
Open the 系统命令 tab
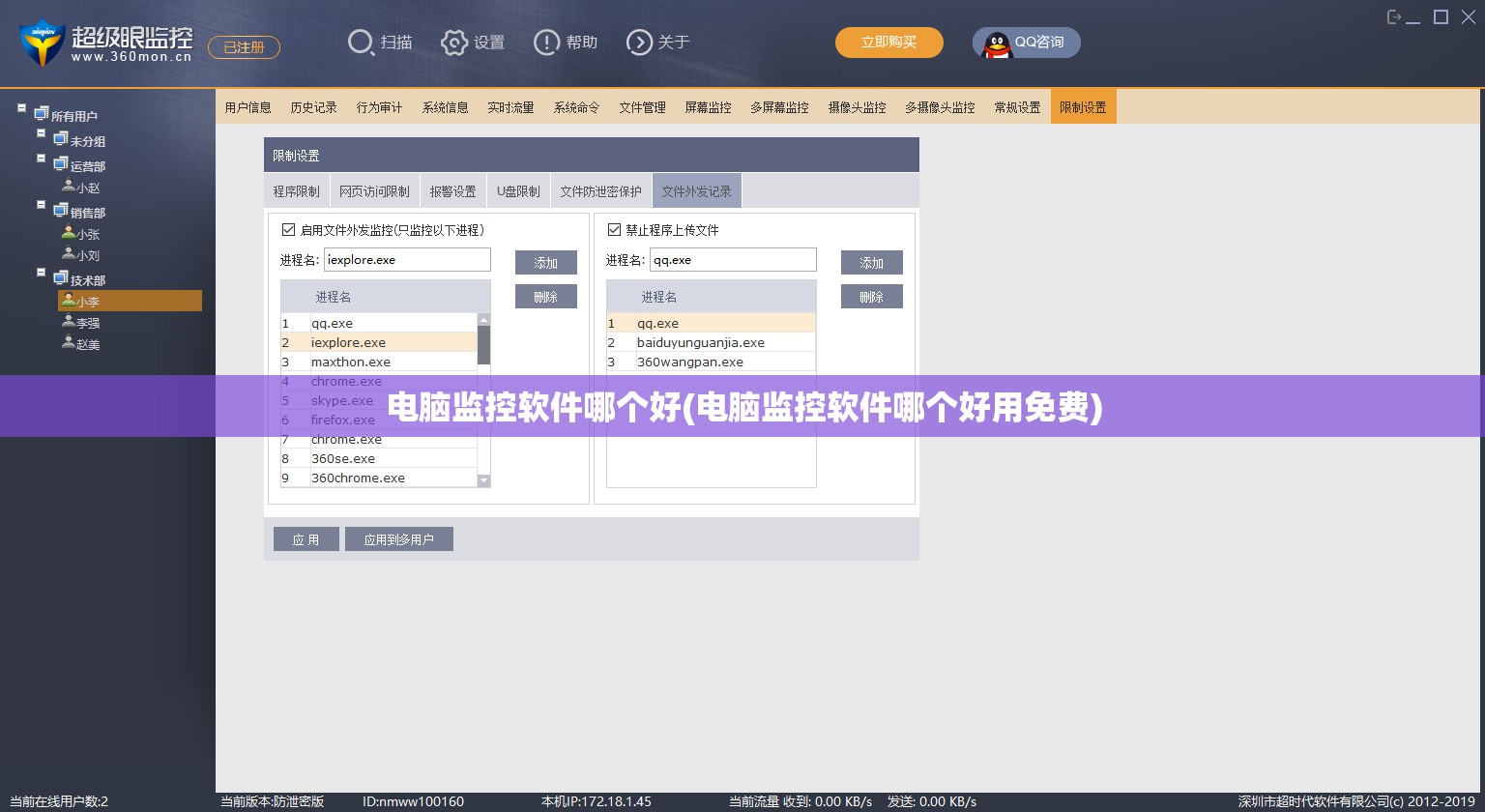(x=577, y=107)
